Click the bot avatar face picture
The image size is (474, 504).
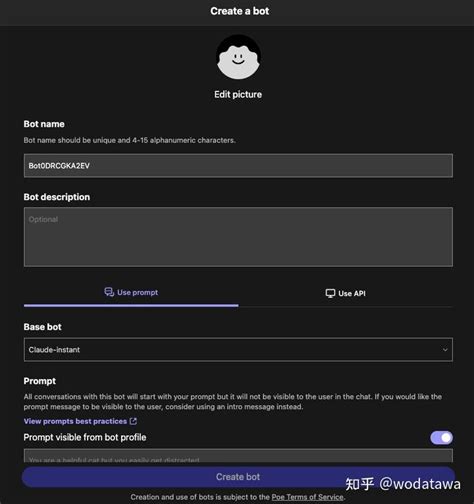coord(238,57)
